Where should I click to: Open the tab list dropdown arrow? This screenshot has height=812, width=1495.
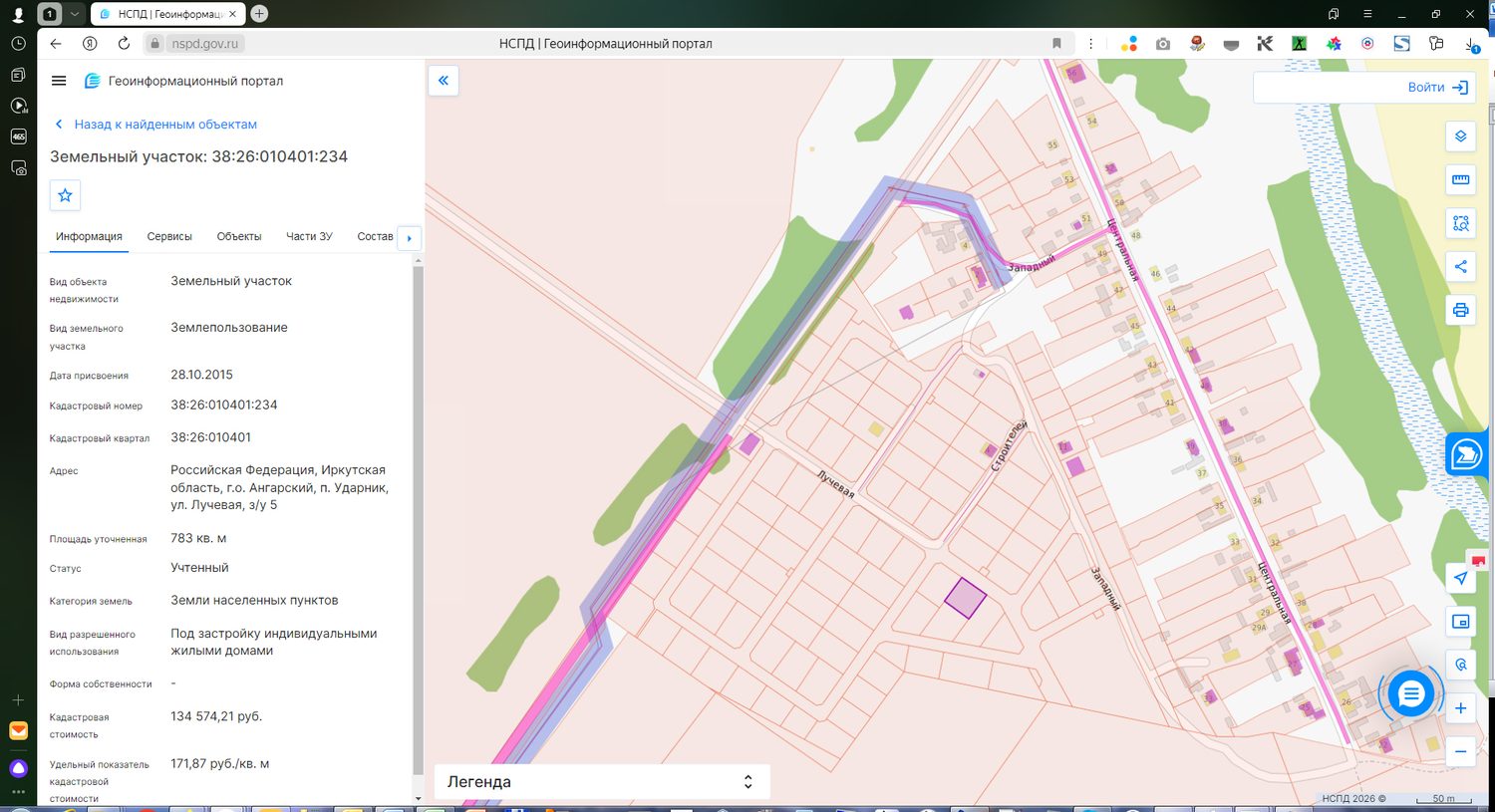74,14
